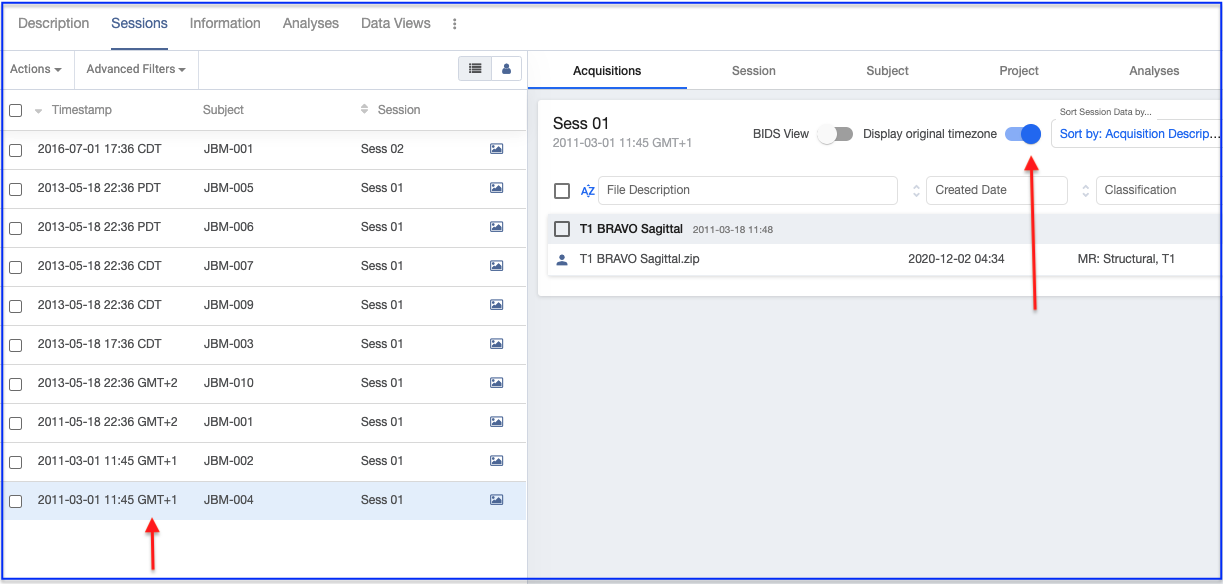Switch to list view icon
This screenshot has height=584, width=1223.
tap(474, 69)
